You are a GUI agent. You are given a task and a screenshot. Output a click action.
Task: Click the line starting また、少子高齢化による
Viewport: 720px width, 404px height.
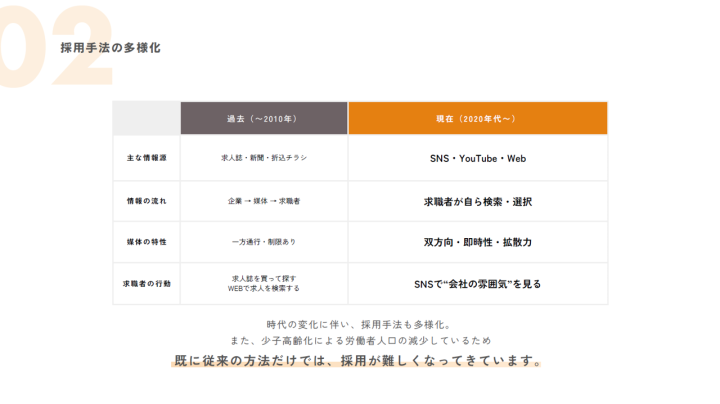coord(360,341)
